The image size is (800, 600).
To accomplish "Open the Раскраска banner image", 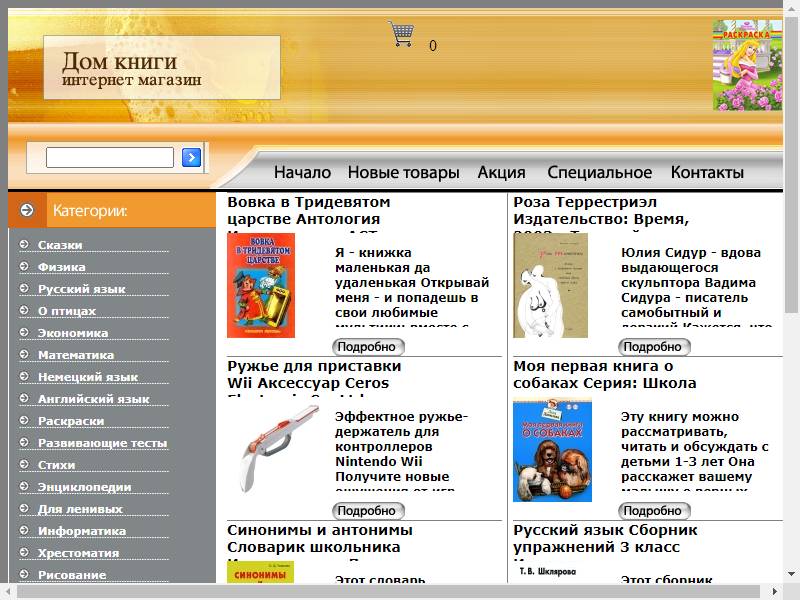I will click(x=747, y=65).
